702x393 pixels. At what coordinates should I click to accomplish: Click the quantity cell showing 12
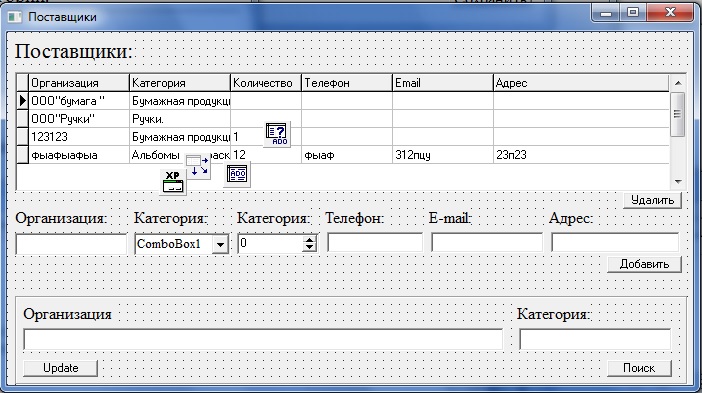click(x=266, y=155)
